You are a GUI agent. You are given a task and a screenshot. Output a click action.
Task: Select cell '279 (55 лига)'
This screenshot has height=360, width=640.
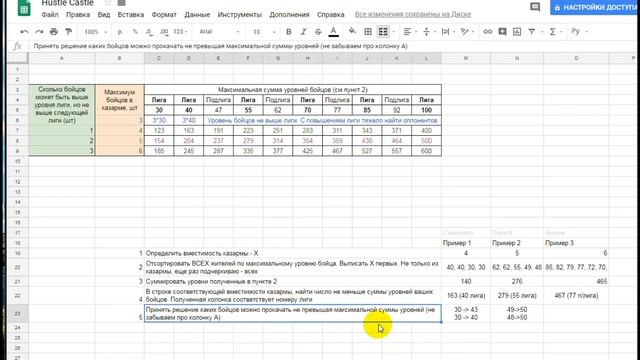point(517,296)
